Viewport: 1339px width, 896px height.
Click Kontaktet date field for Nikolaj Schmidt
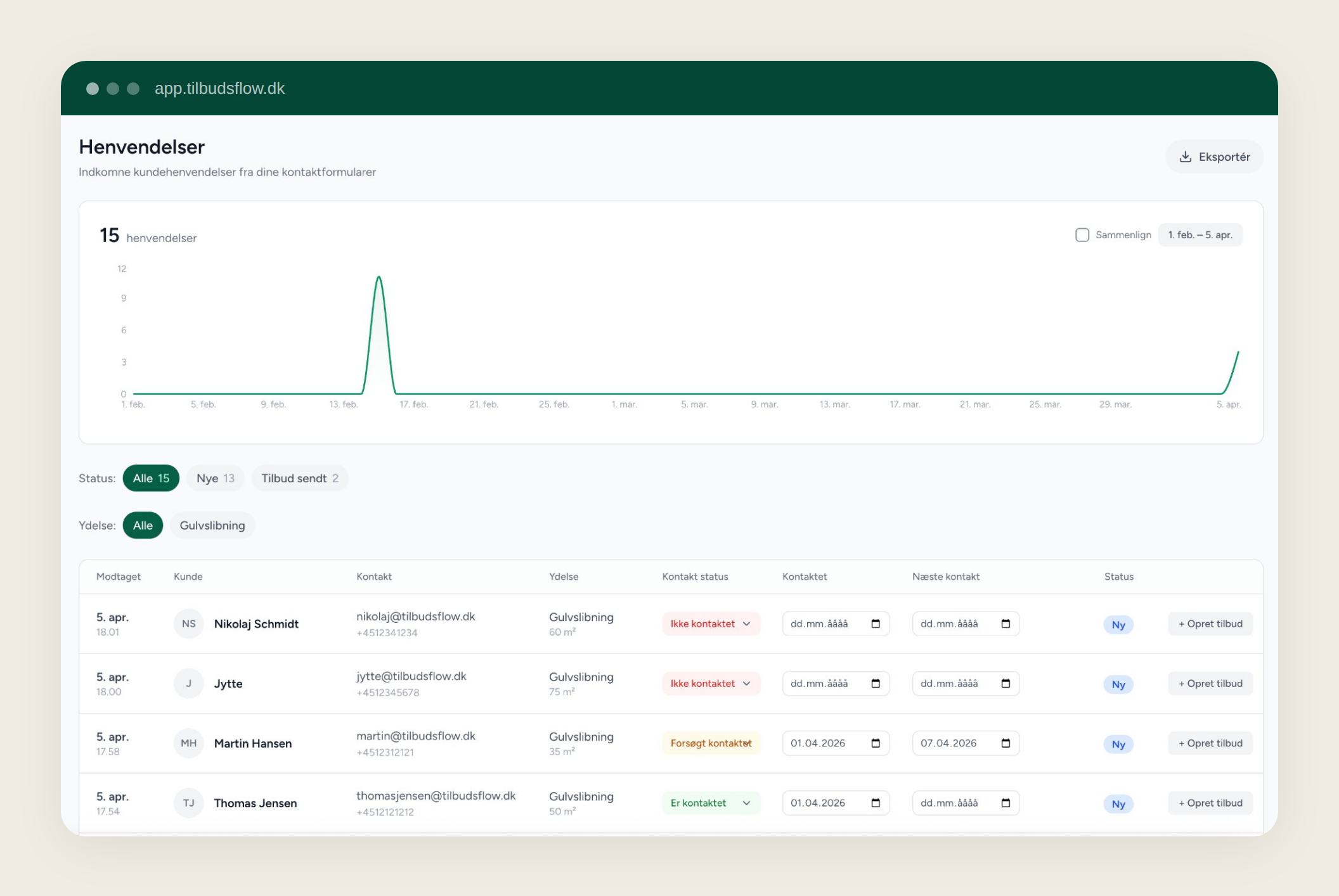[836, 624]
